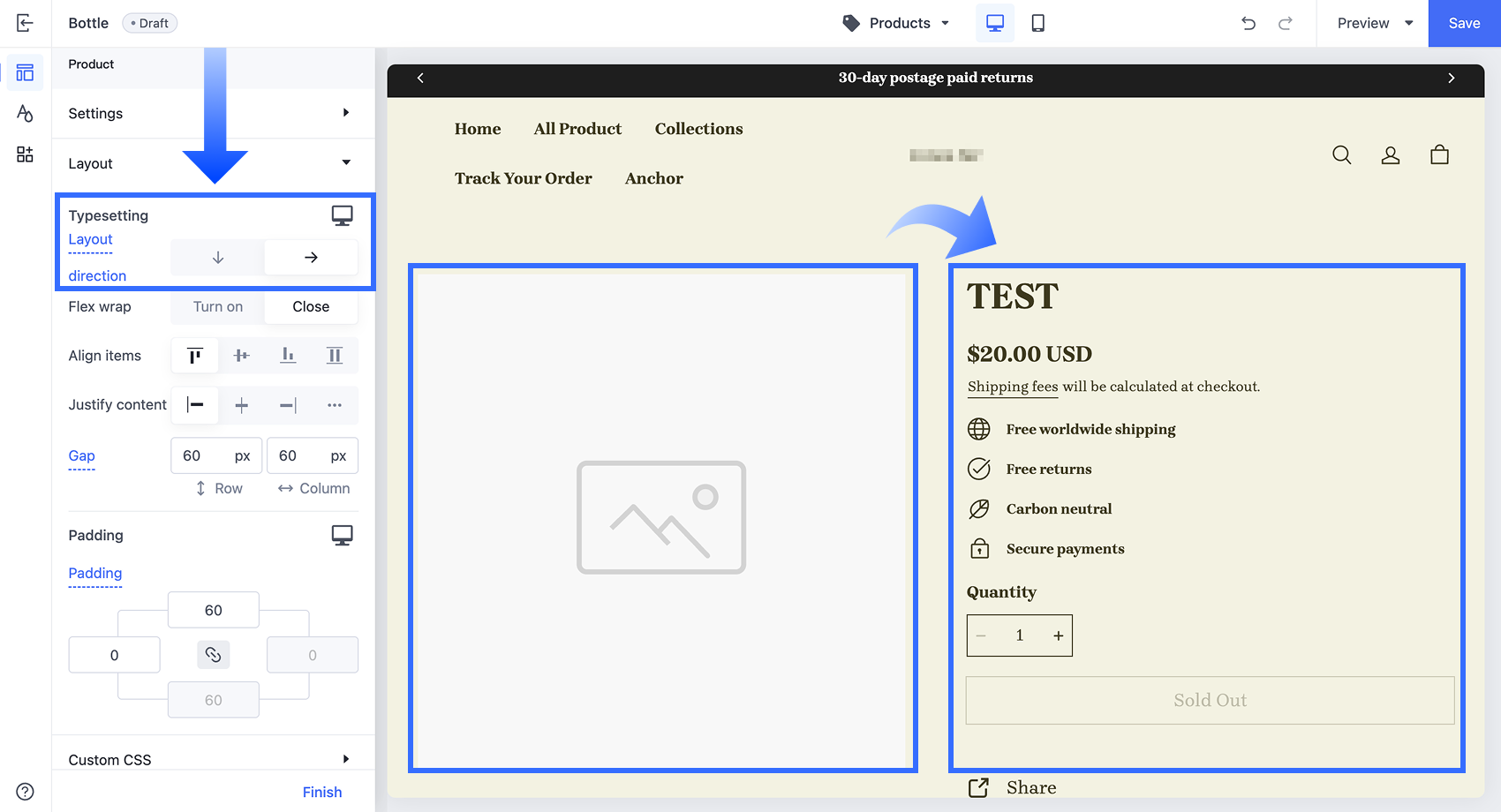Collapse the Layout section dropdown
The width and height of the screenshot is (1501, 812).
346,163
